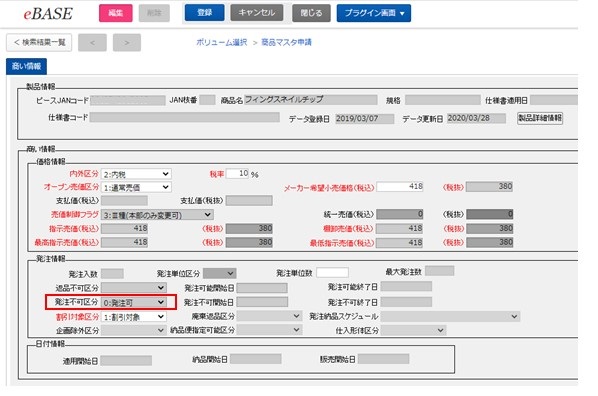Click the eBASE logo
598x396 pixels.
coord(48,14)
